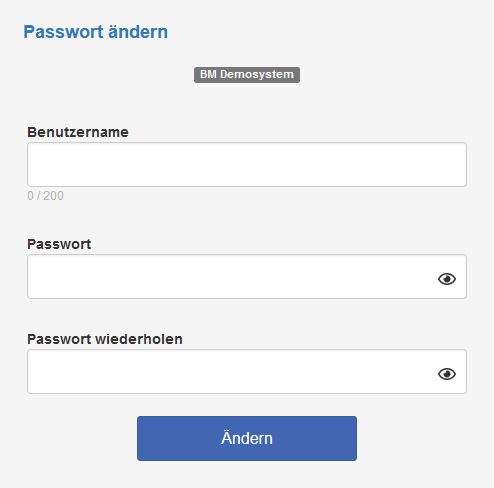The width and height of the screenshot is (494, 488).
Task: Unmask characters in the lower password field
Action: [447, 374]
